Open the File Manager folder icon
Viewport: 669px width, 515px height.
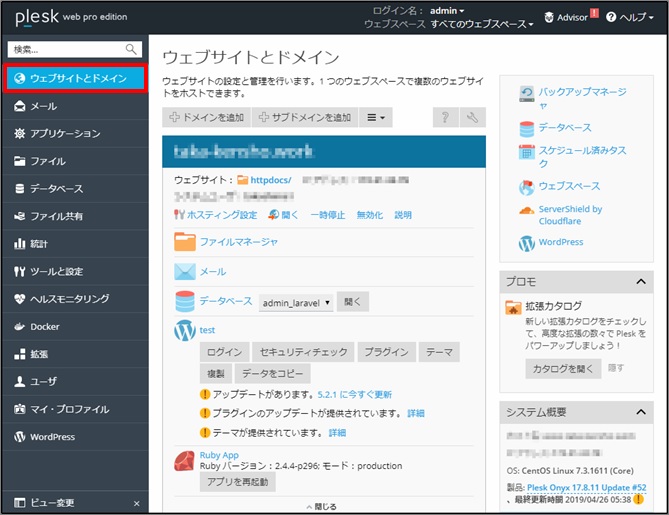(x=185, y=241)
